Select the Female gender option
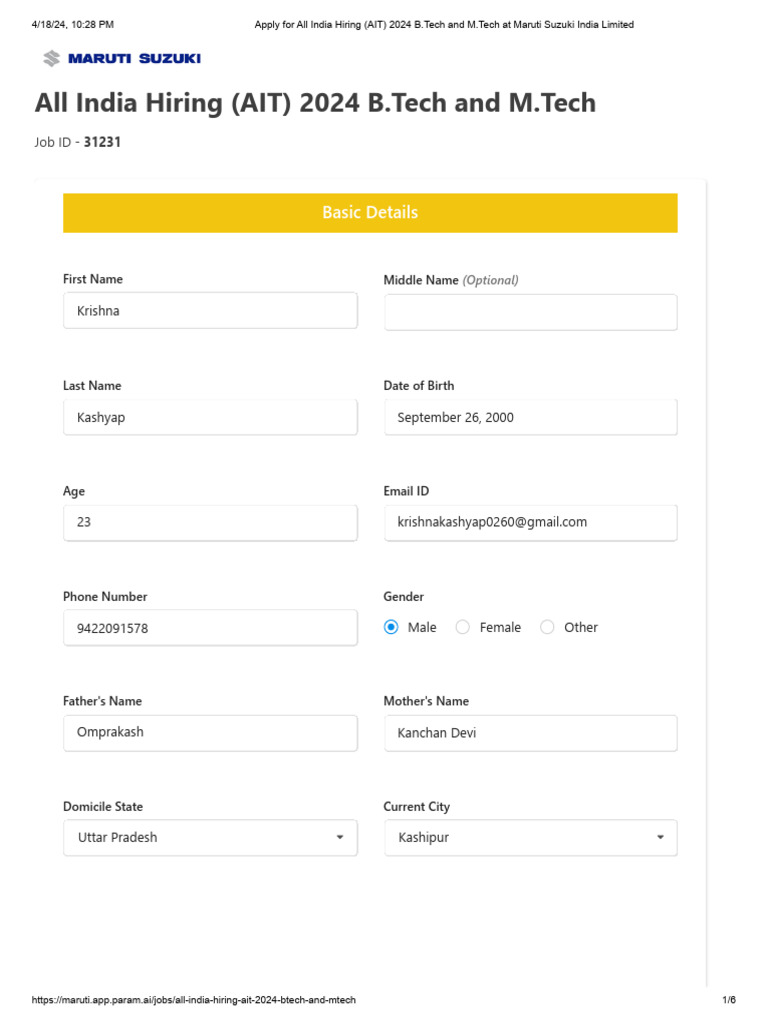Screen dimensions: 768x1024 click(x=463, y=627)
